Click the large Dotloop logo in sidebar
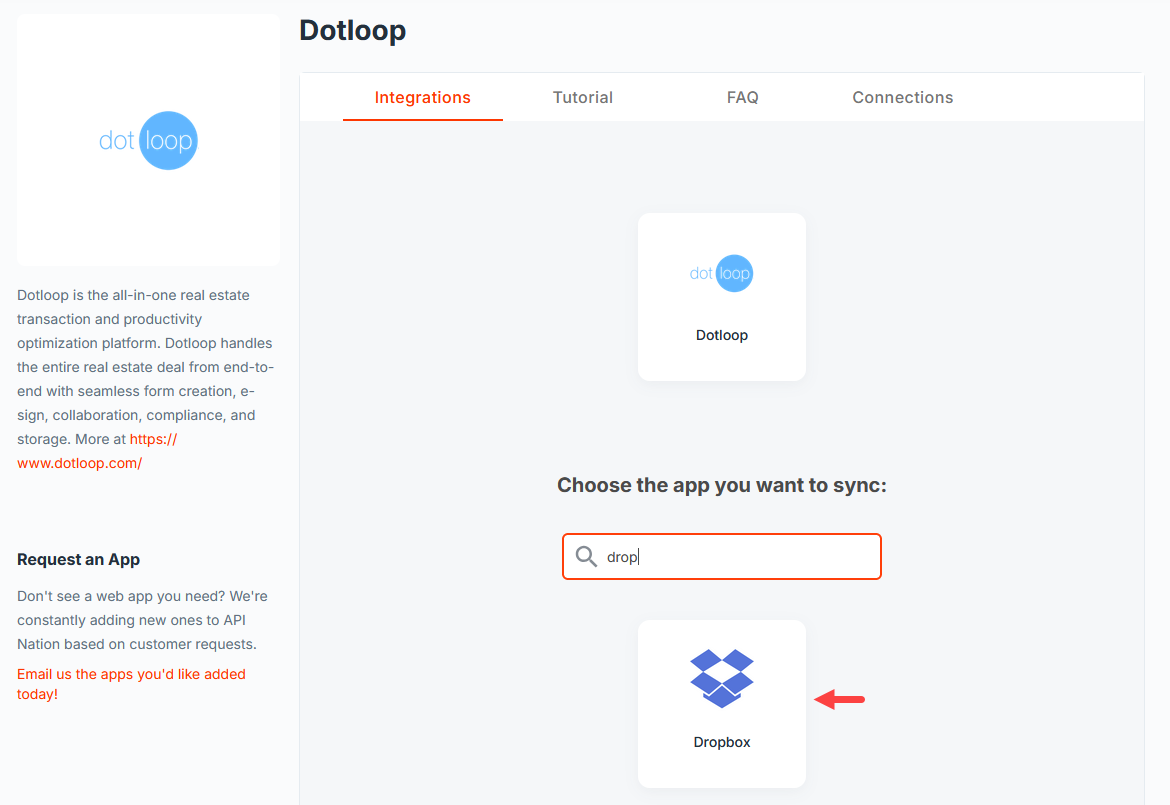This screenshot has width=1170, height=805. click(148, 140)
